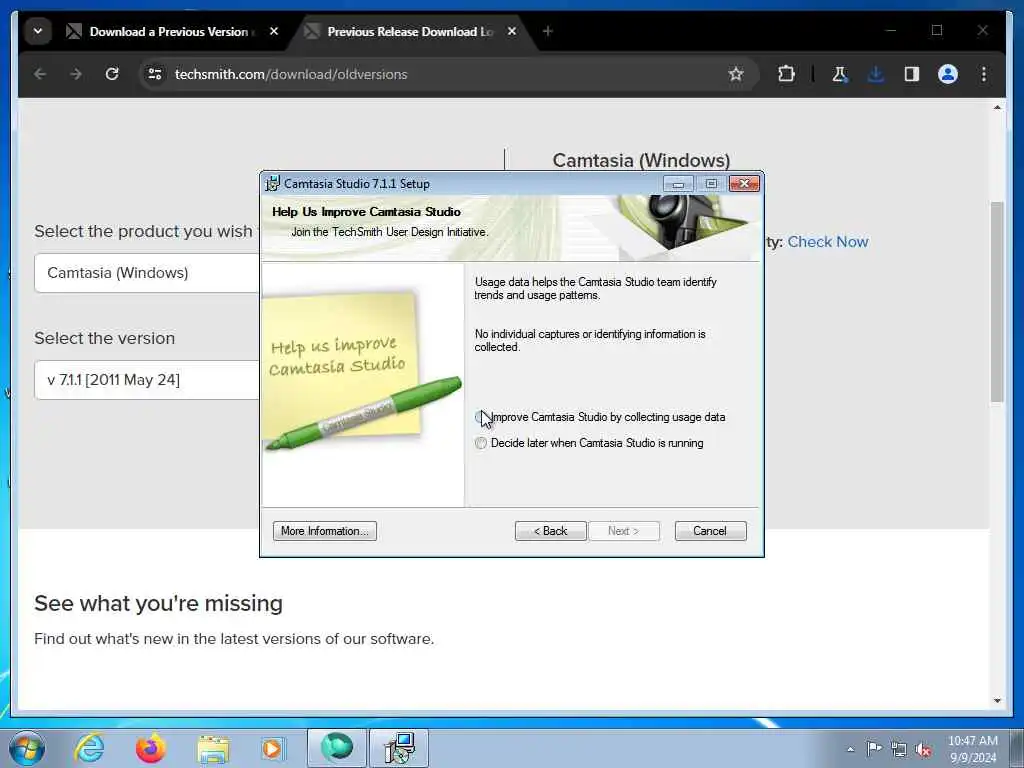
Task: Switch to the green browser taskbar app
Action: [x=337, y=748]
